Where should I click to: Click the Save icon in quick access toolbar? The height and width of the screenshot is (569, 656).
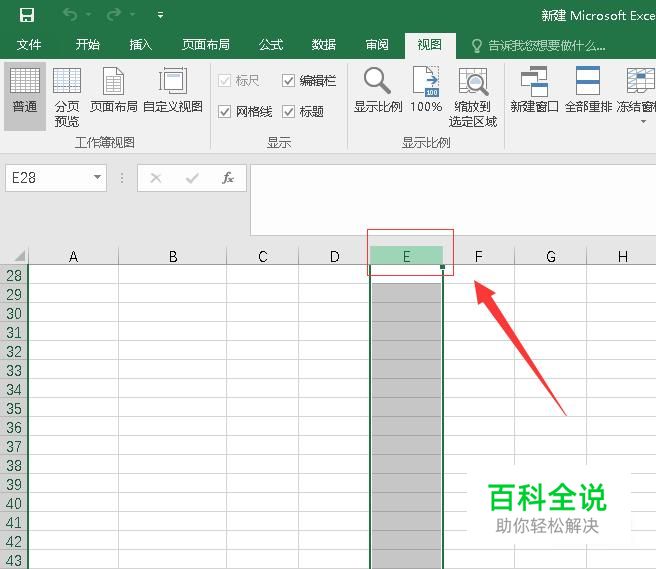tap(27, 15)
